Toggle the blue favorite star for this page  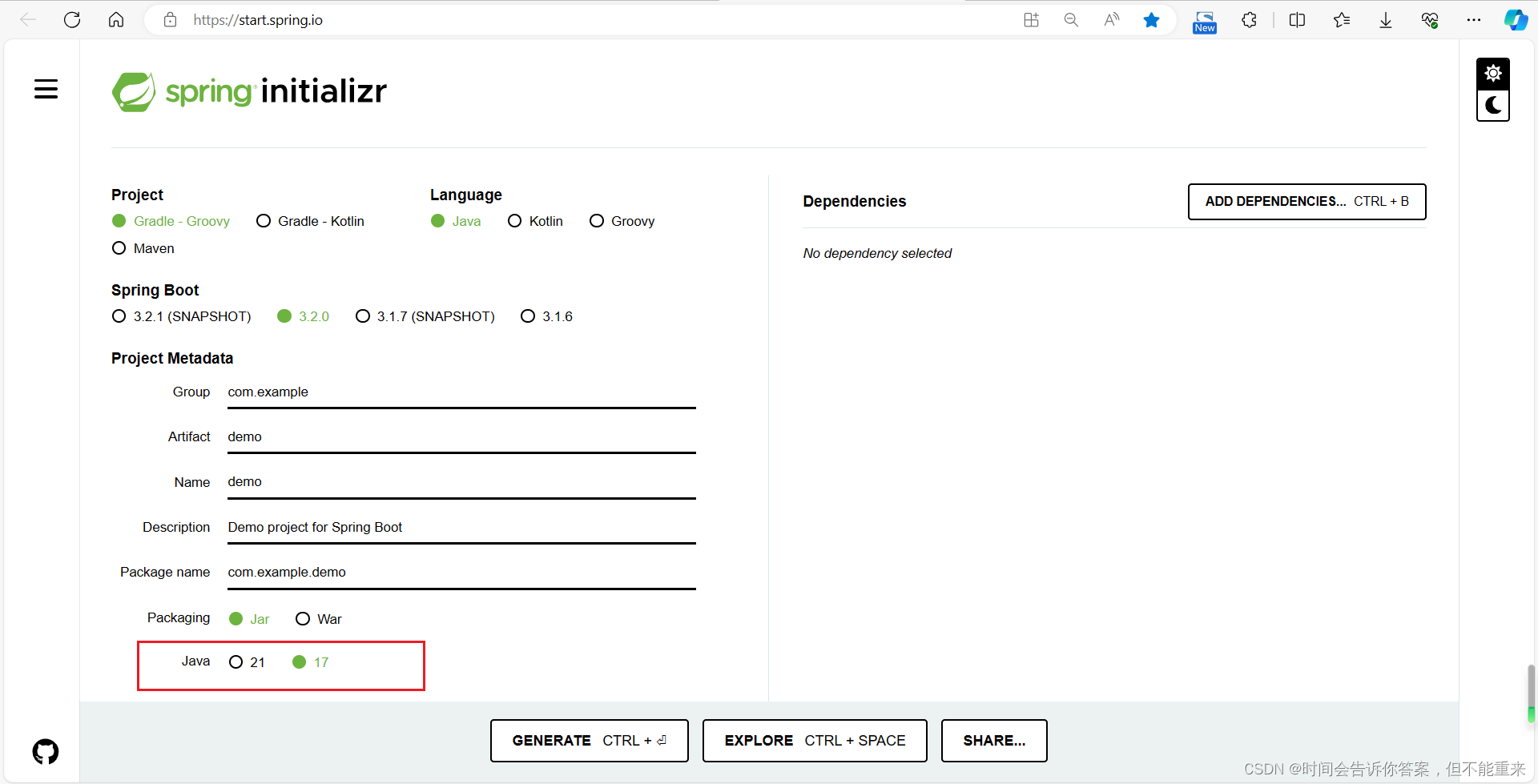[x=1151, y=20]
